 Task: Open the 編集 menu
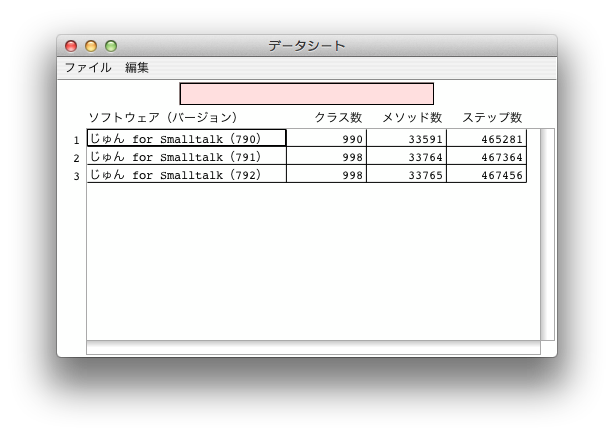(137, 68)
